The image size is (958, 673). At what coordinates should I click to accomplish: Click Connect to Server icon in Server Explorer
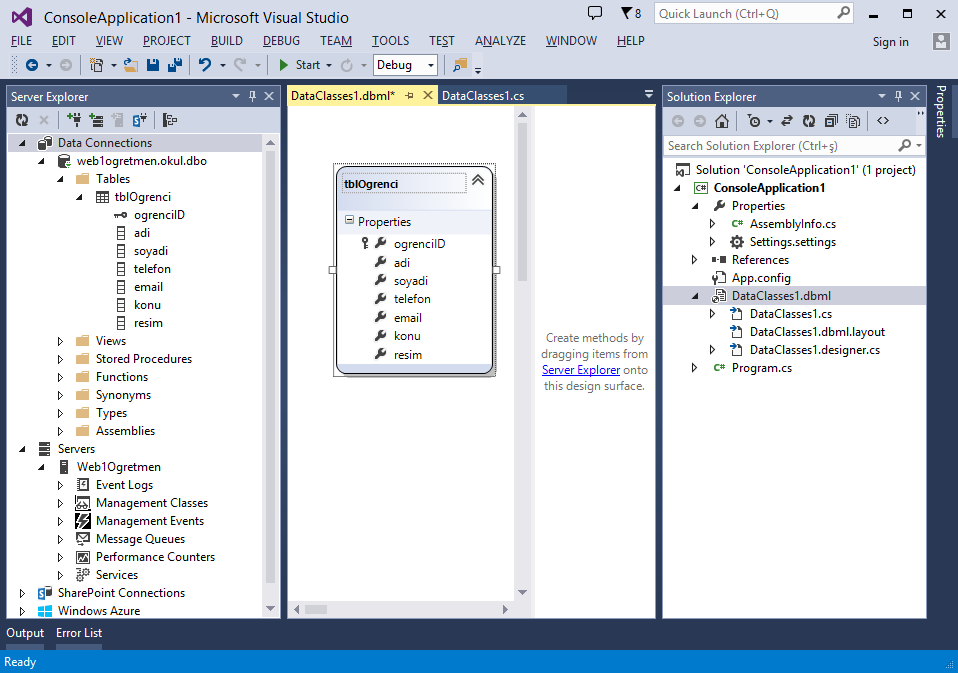tap(96, 120)
